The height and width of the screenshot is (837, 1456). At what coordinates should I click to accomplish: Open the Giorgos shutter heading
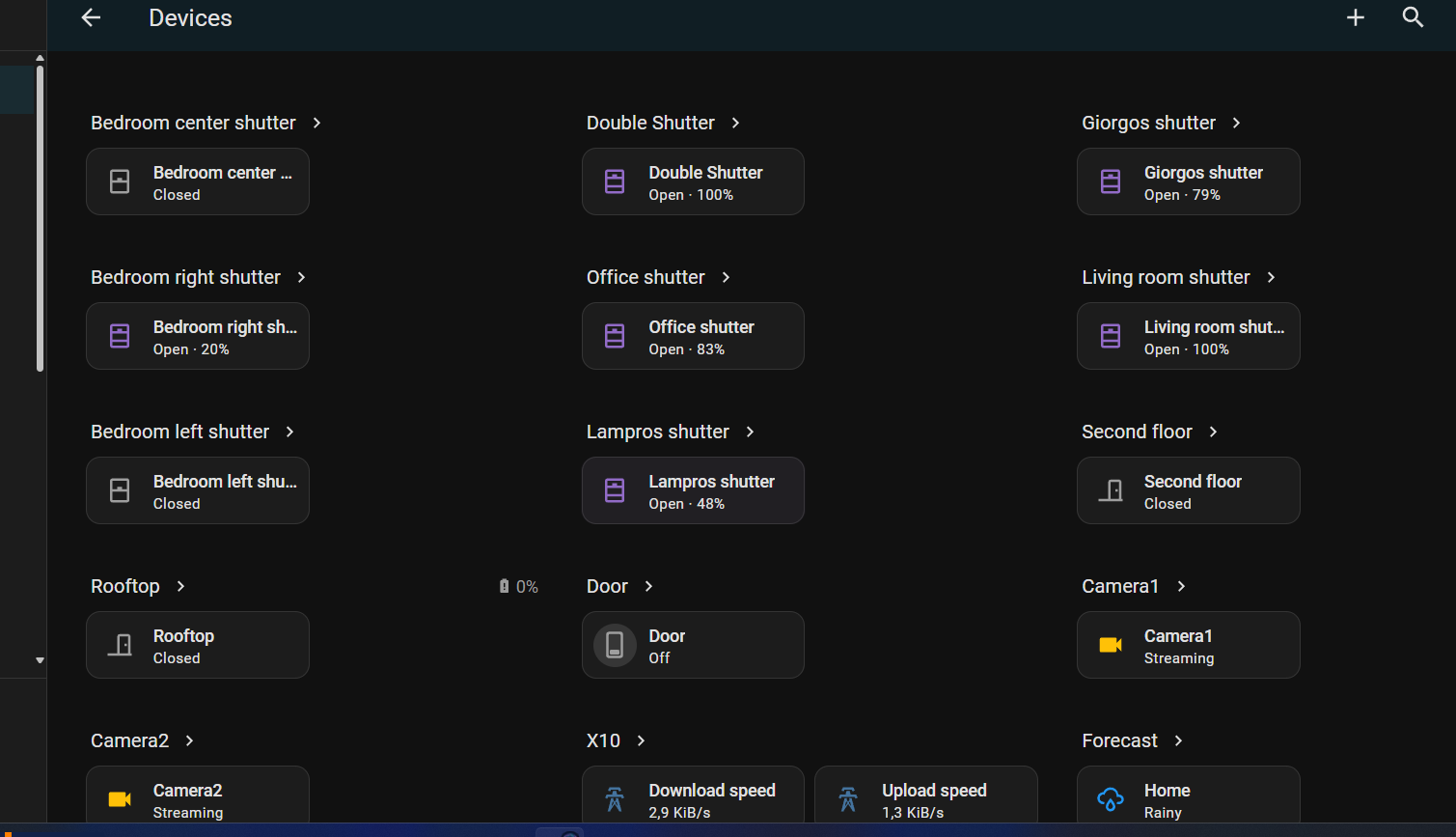coord(1148,123)
